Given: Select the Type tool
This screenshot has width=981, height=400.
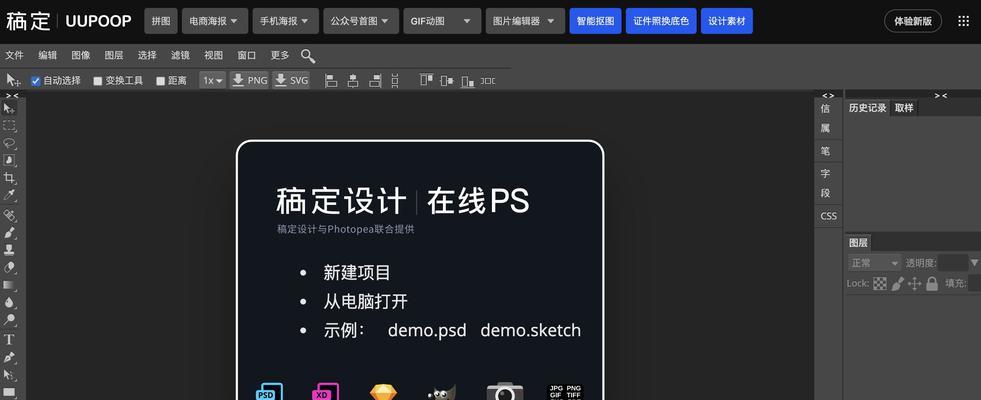Looking at the screenshot, I should [x=9, y=340].
